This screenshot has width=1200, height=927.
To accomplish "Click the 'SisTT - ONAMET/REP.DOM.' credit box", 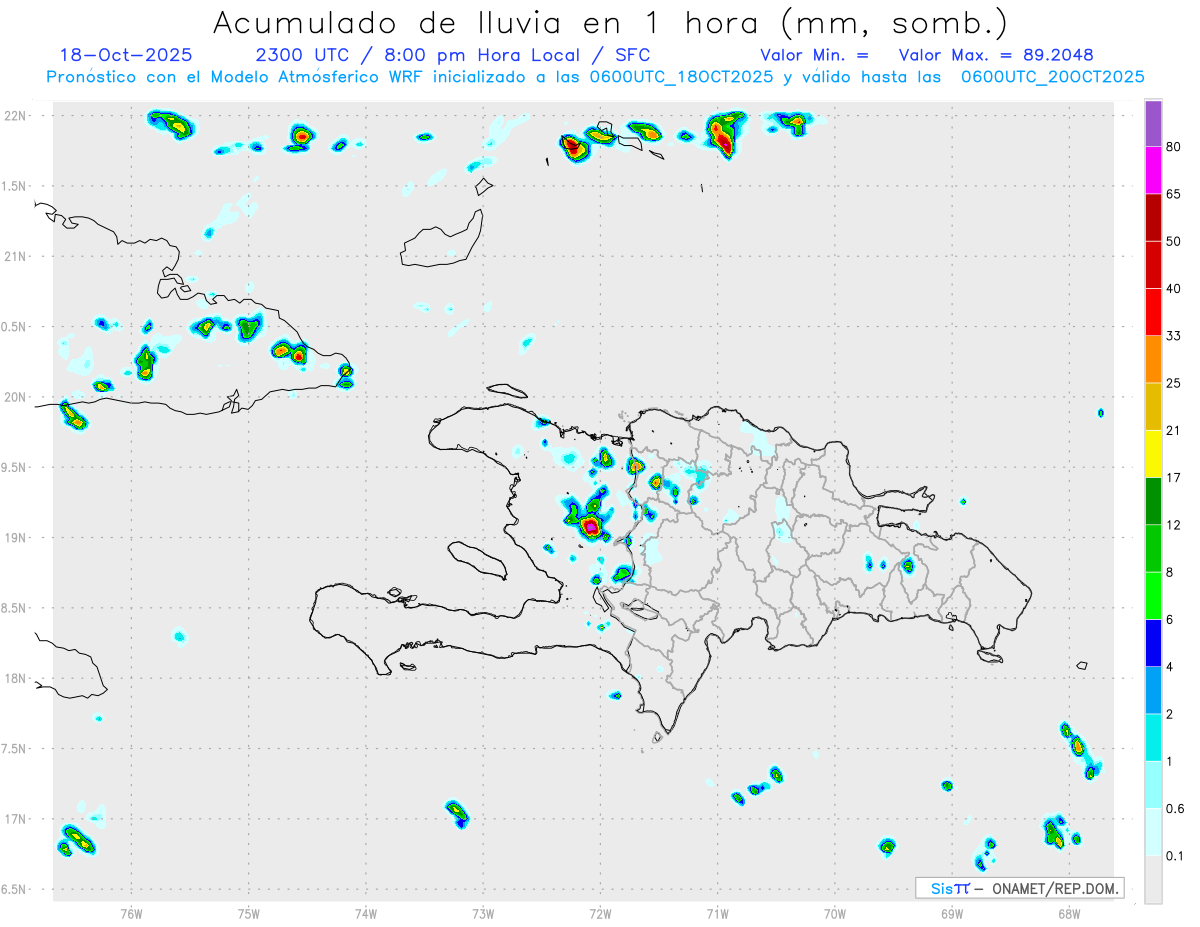I will click(1019, 888).
